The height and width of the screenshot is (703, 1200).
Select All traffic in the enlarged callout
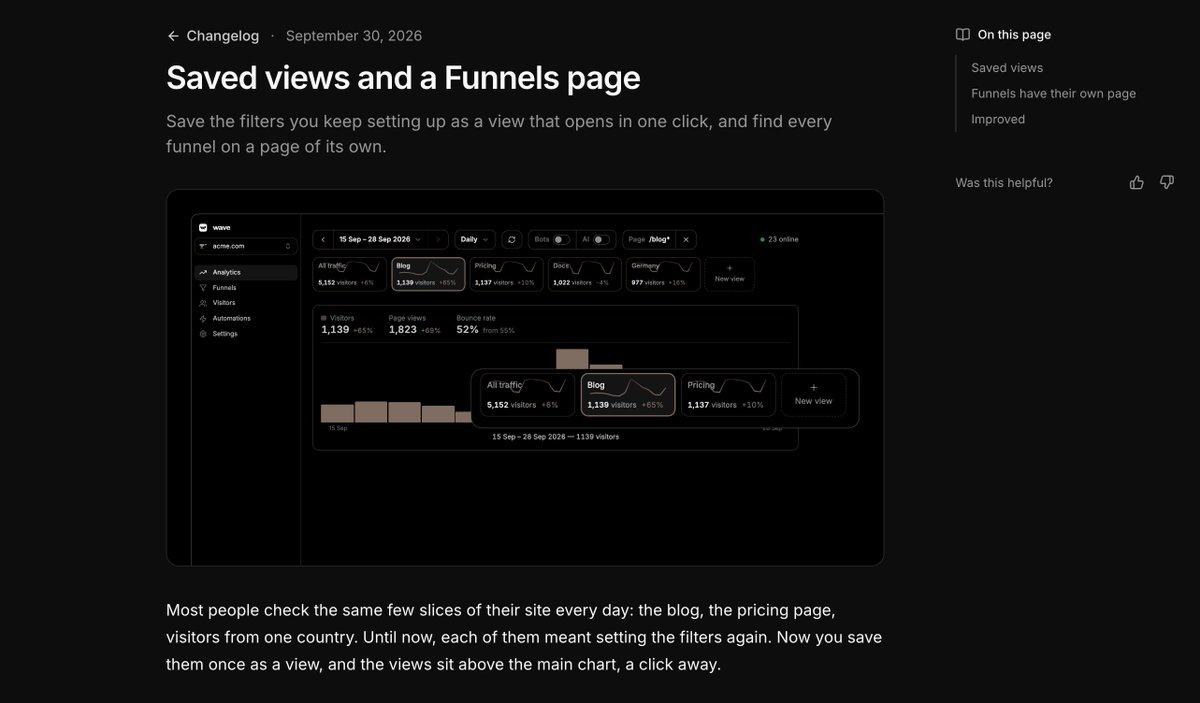click(x=528, y=395)
